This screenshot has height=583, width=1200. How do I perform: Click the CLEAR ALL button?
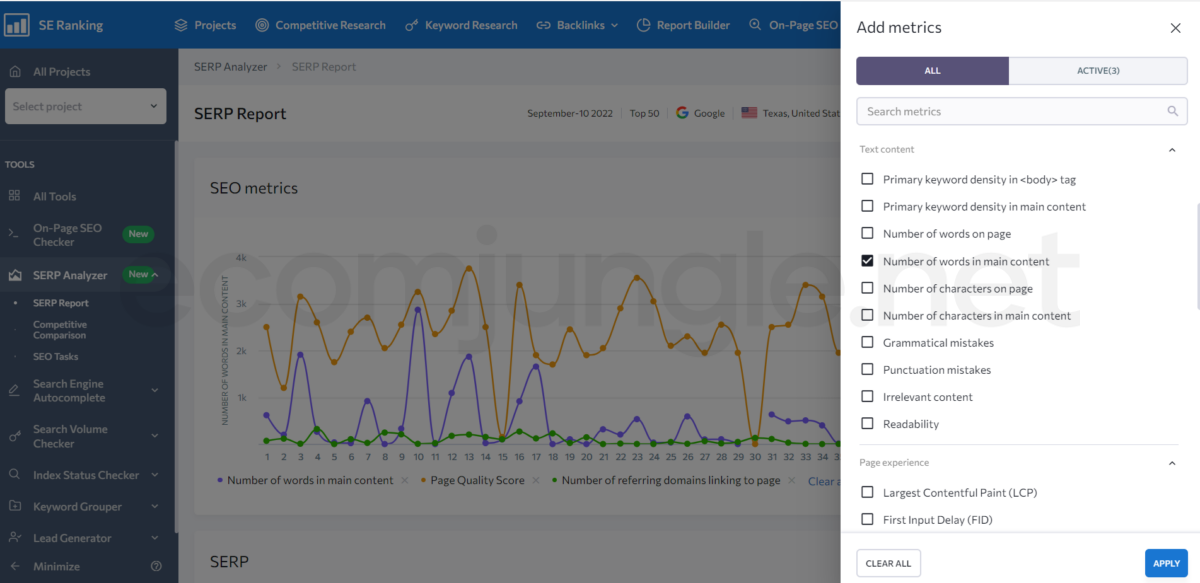point(888,563)
